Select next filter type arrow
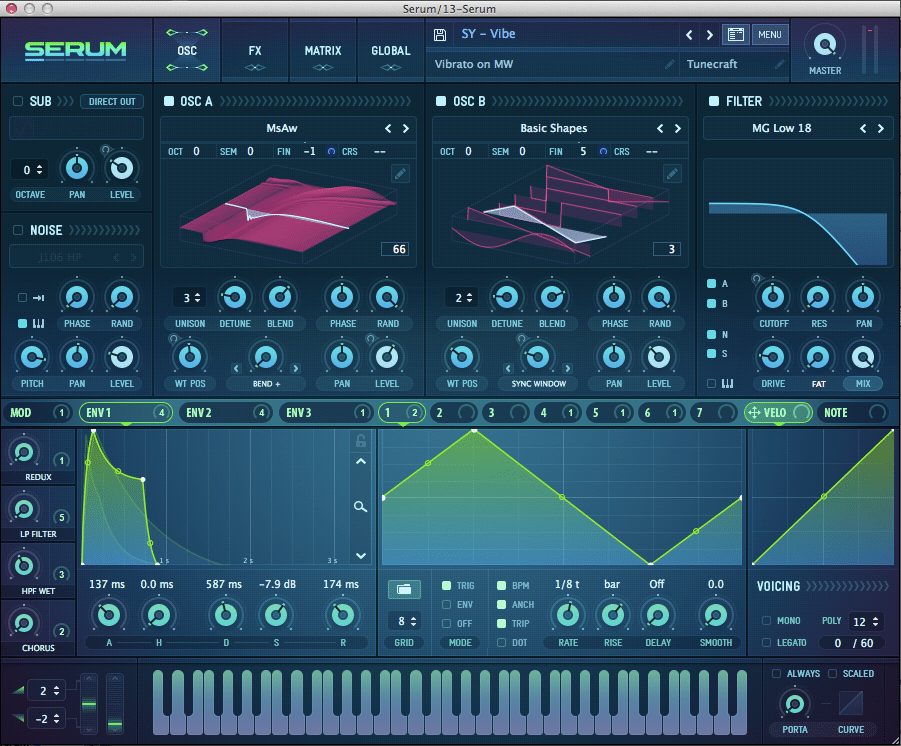 click(x=880, y=129)
